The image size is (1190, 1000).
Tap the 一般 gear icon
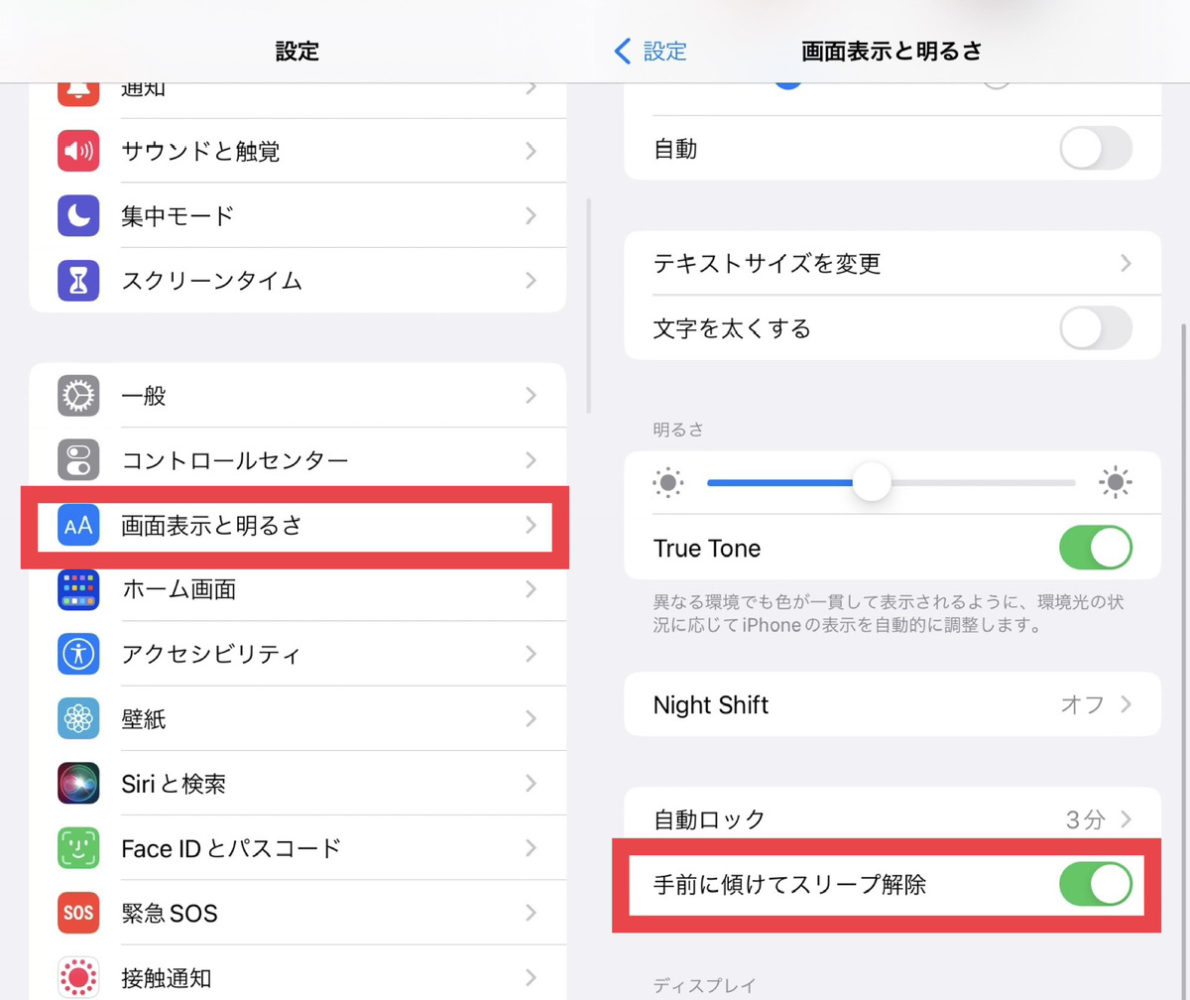78,396
